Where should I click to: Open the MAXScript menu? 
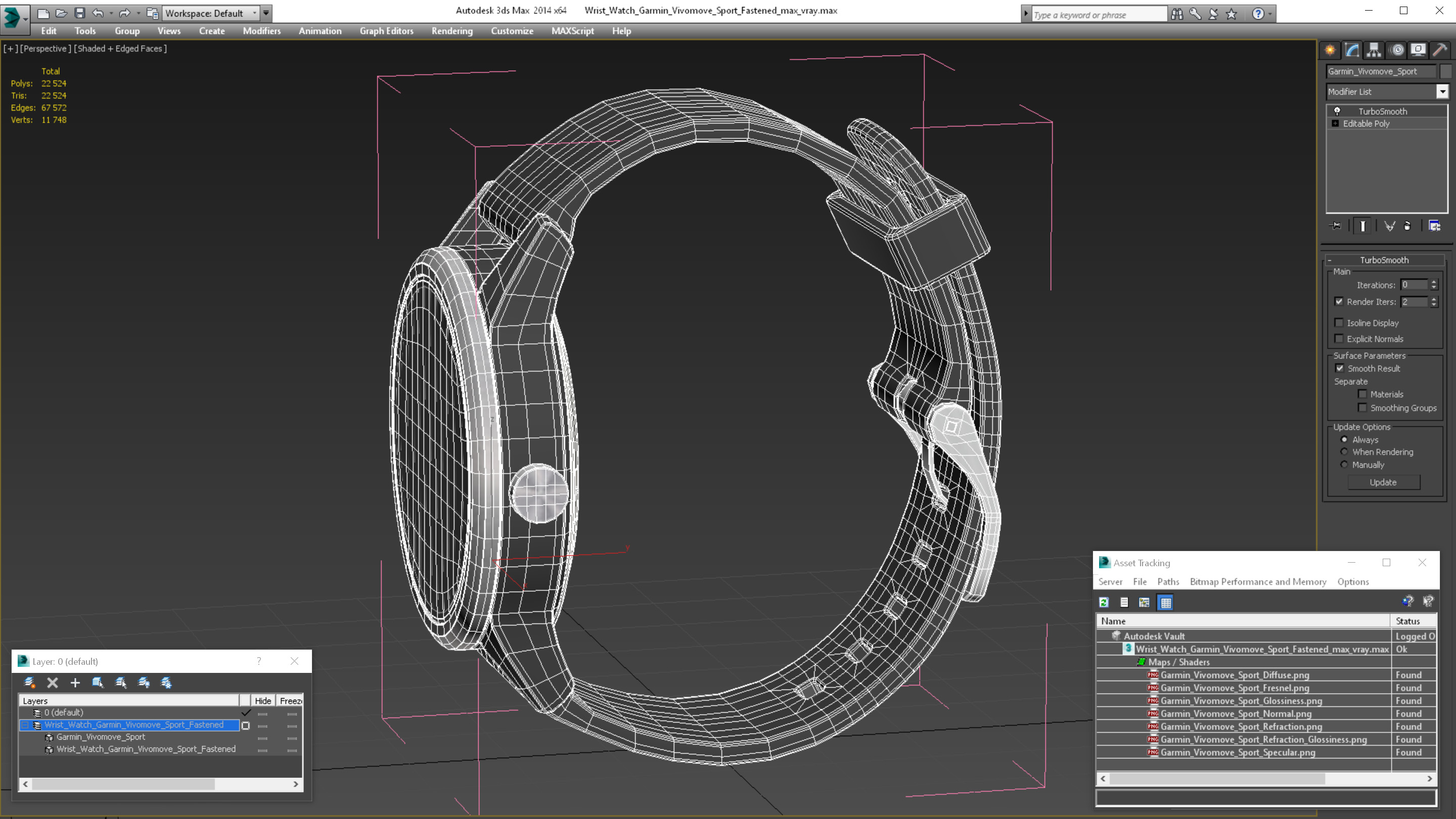tap(573, 31)
